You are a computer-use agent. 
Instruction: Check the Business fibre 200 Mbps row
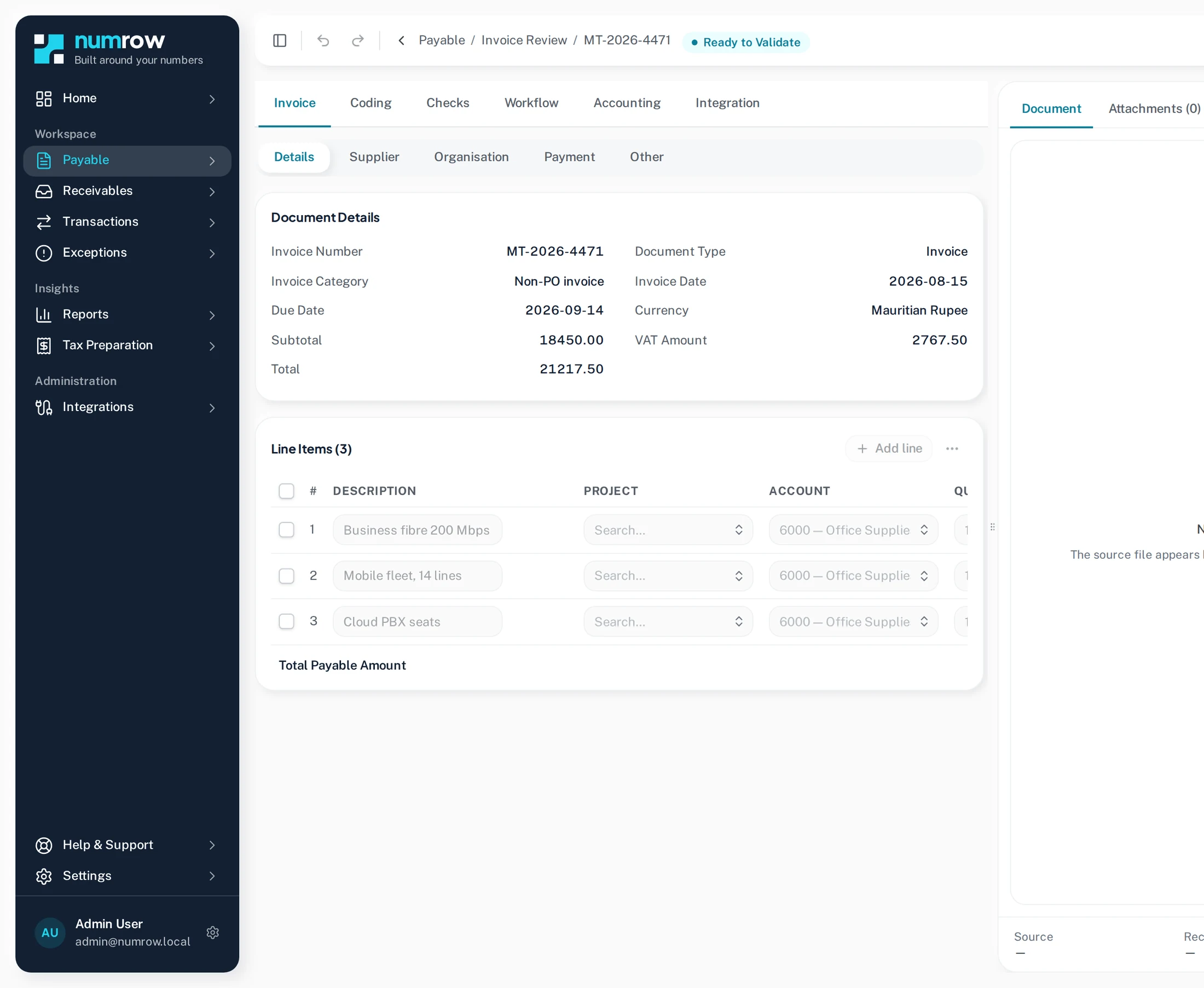[286, 529]
